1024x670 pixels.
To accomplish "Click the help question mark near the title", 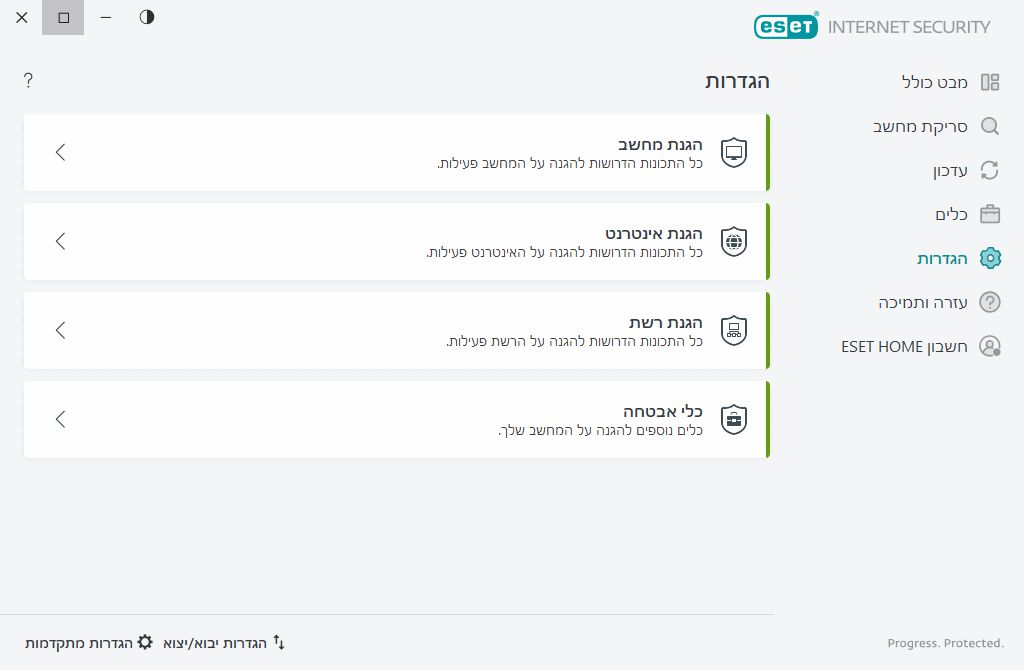I will 28,80.
